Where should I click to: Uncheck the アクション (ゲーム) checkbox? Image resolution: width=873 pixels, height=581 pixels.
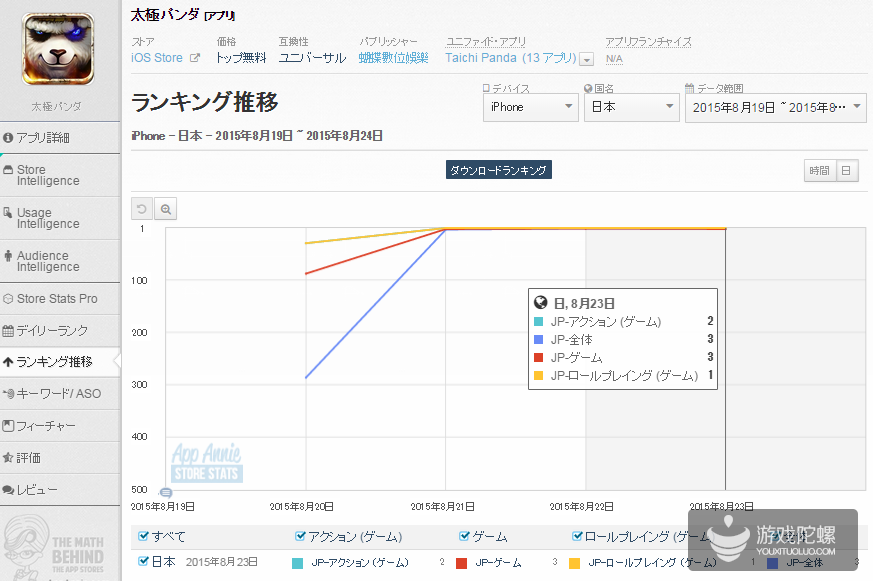(x=301, y=537)
